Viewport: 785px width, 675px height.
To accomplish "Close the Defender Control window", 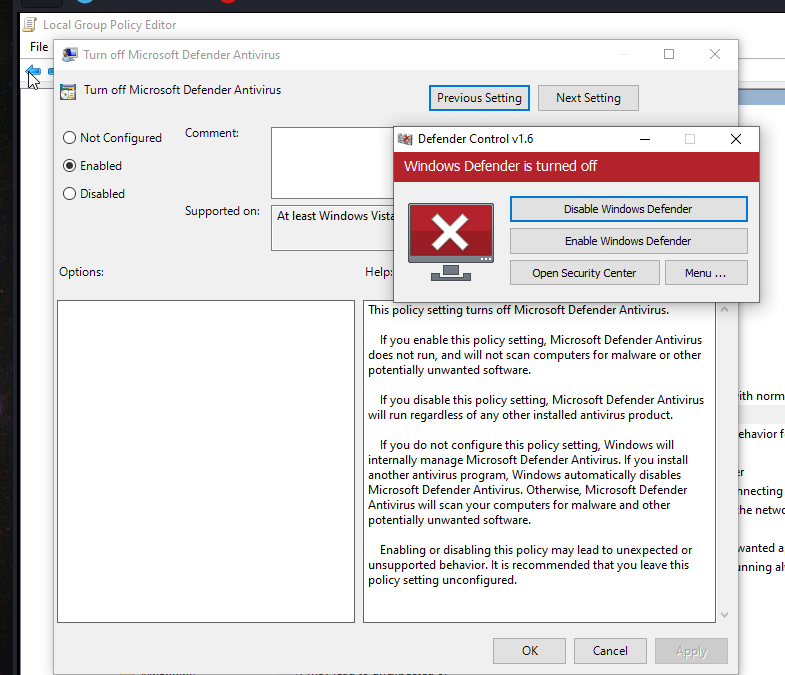I will 736,139.
